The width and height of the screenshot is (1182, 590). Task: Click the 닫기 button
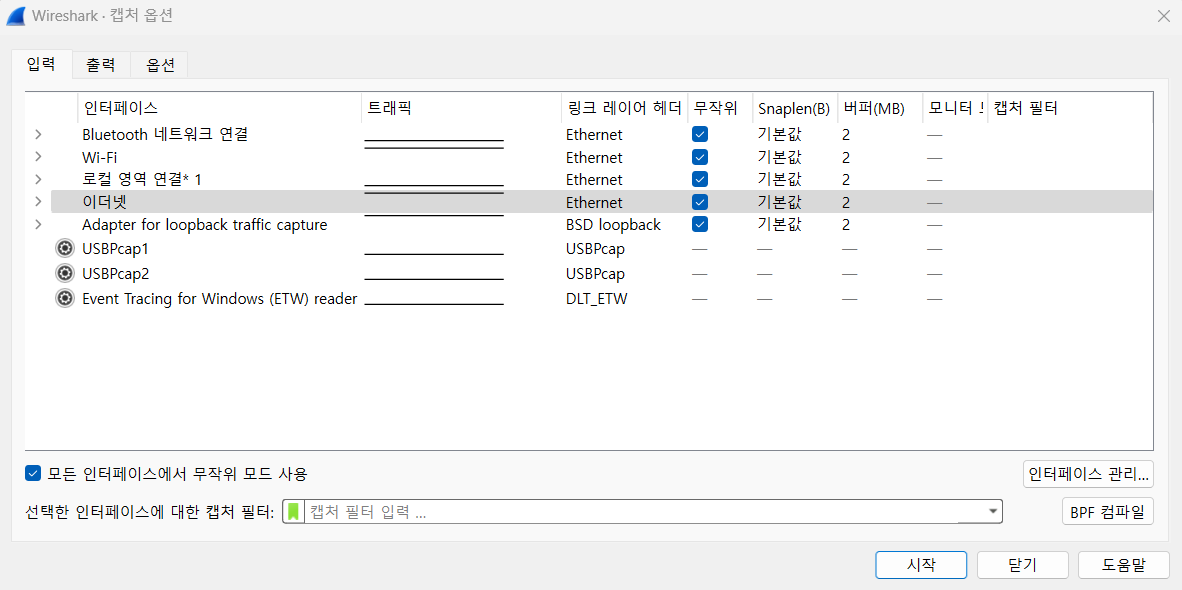tap(1022, 564)
